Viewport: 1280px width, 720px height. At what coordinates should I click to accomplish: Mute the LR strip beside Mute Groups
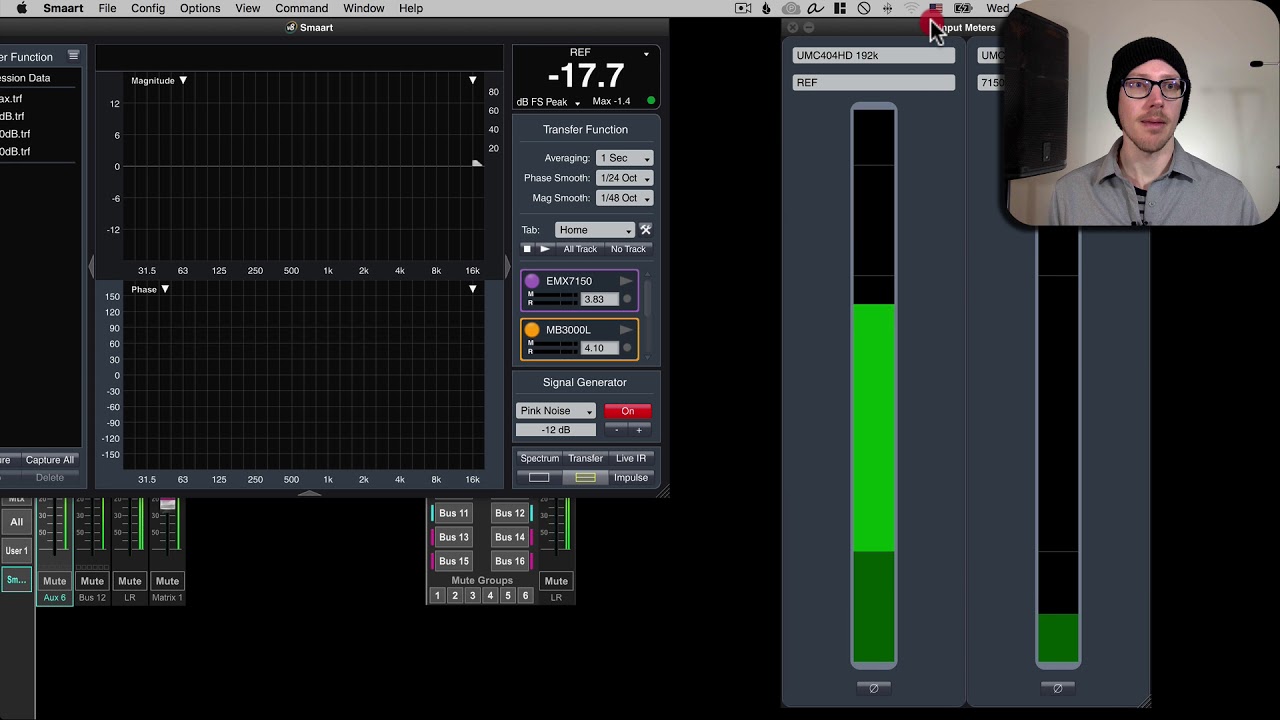click(x=556, y=581)
